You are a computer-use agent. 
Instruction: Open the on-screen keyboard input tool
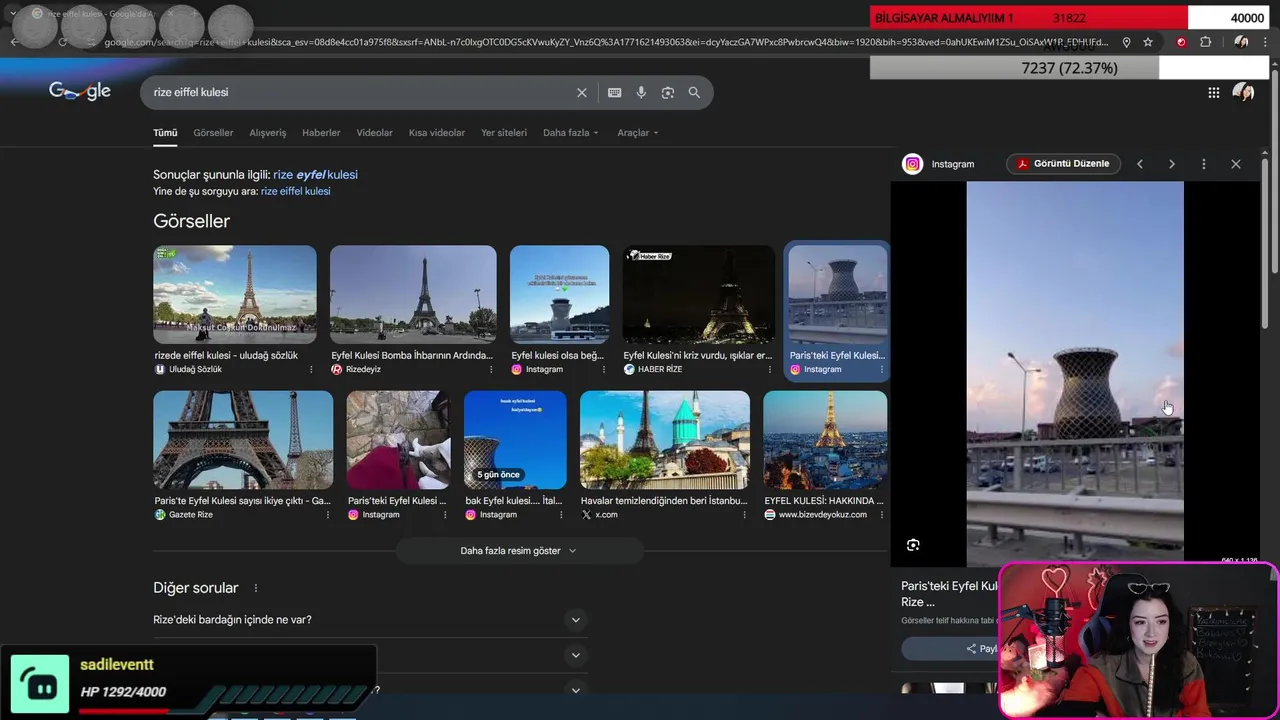click(615, 92)
